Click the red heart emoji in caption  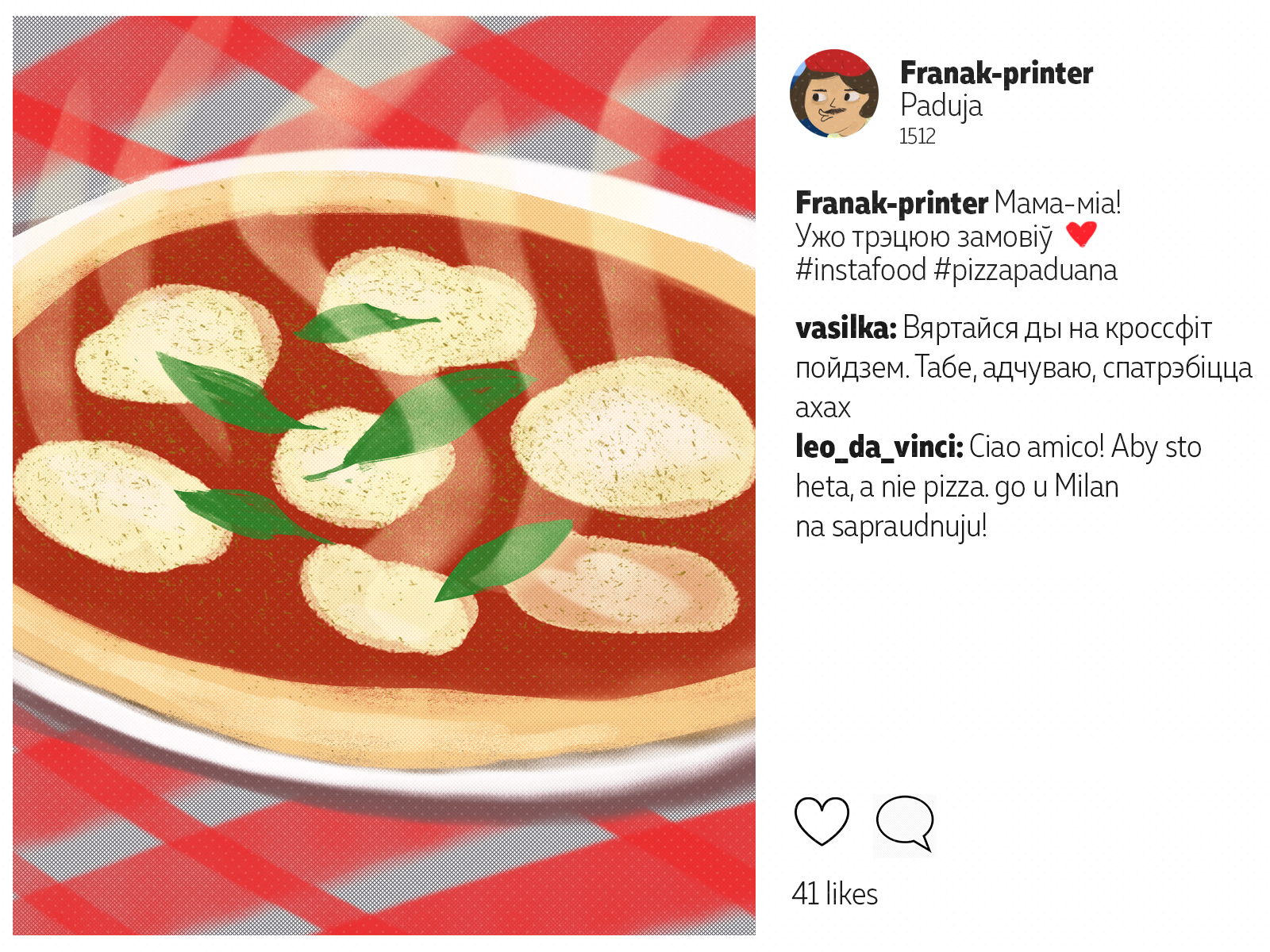1080,234
